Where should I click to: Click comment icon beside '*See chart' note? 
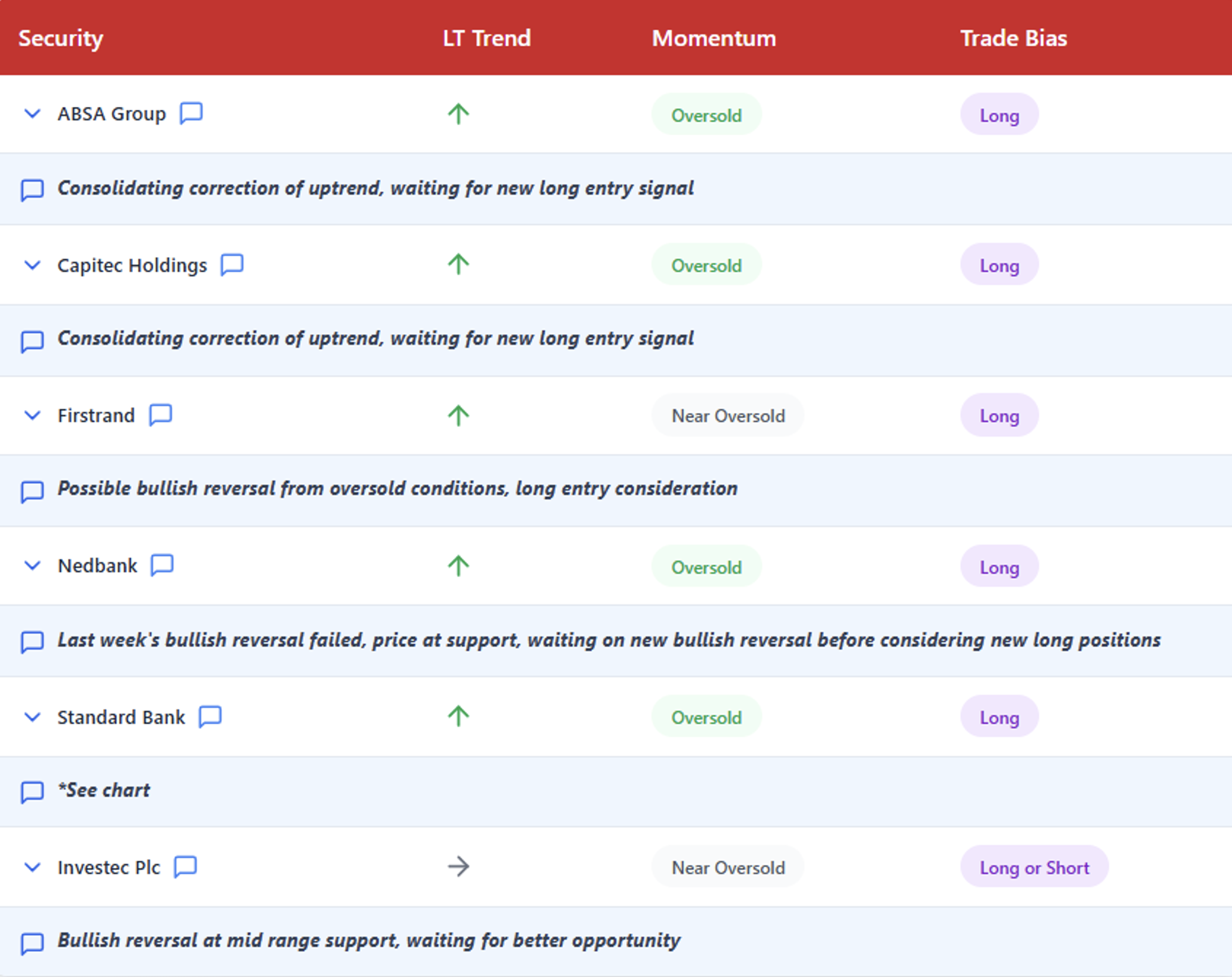[32, 791]
